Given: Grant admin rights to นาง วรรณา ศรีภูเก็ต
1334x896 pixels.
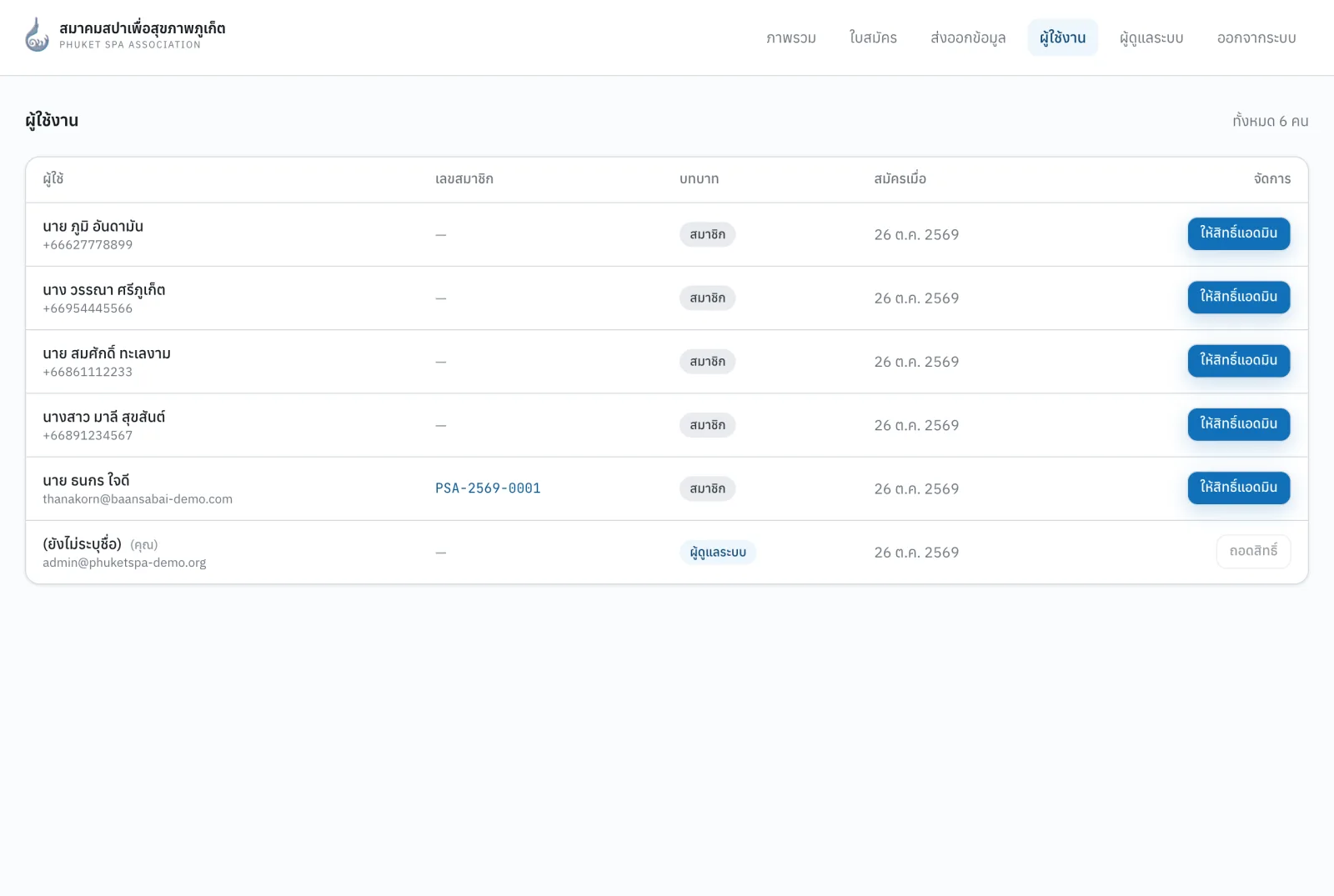Looking at the screenshot, I should point(1238,297).
